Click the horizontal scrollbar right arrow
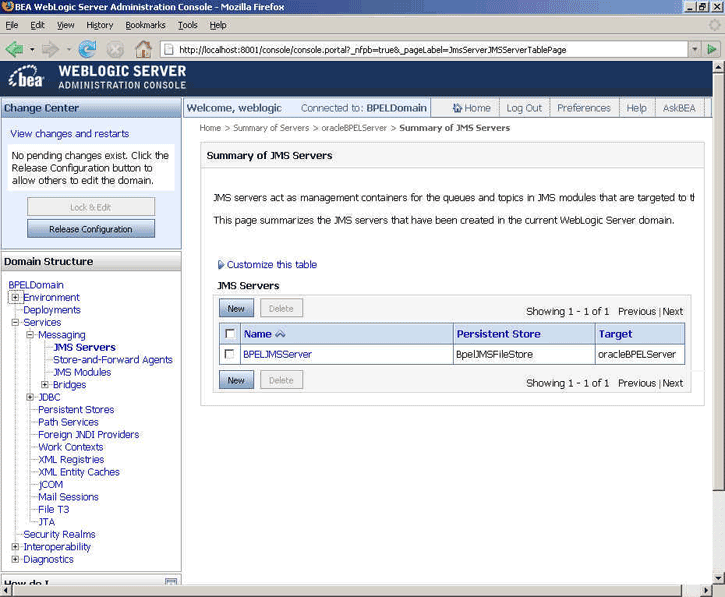Screen dimensions: 725x597 pos(705,591)
